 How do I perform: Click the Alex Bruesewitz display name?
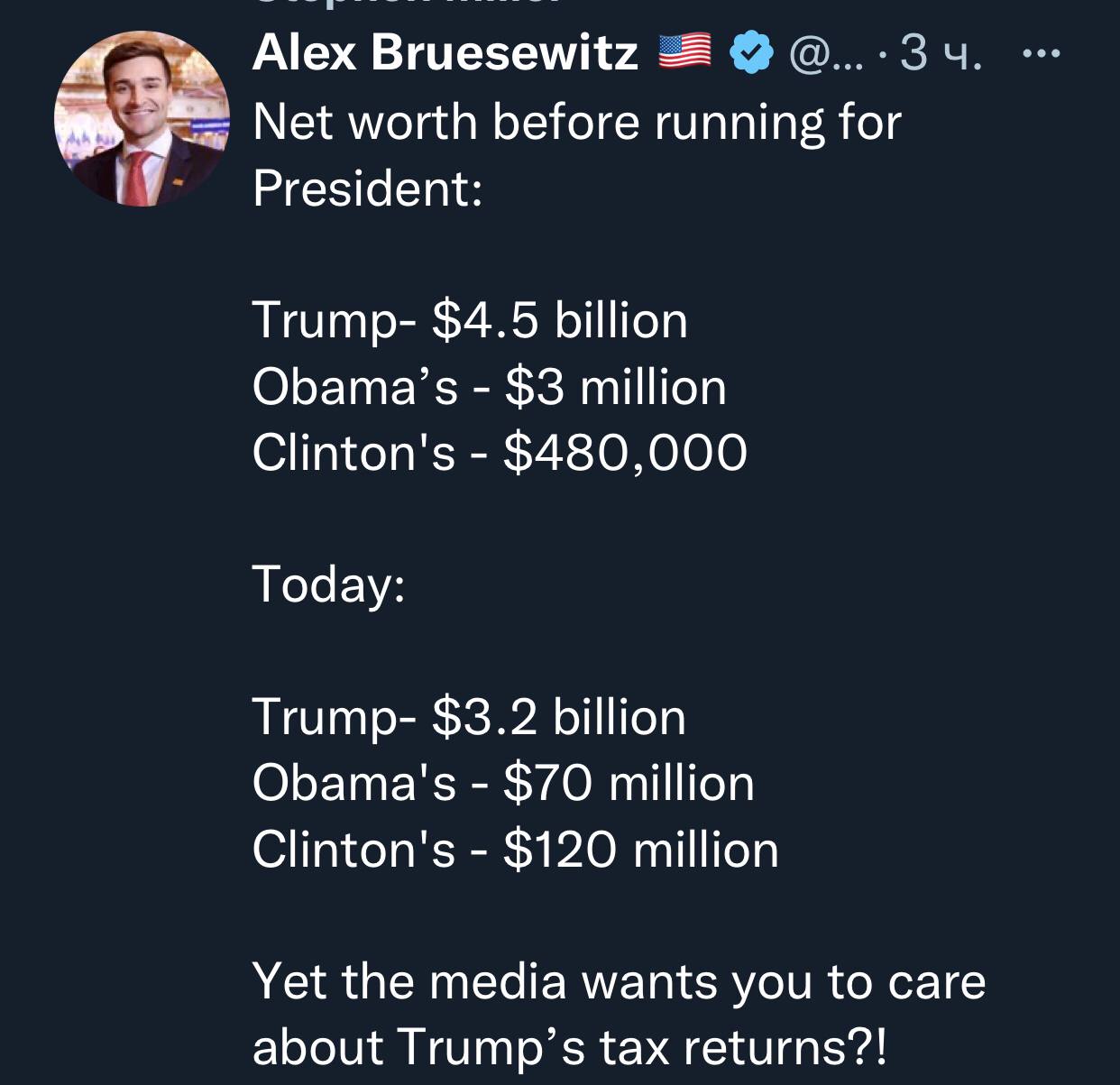(445, 52)
